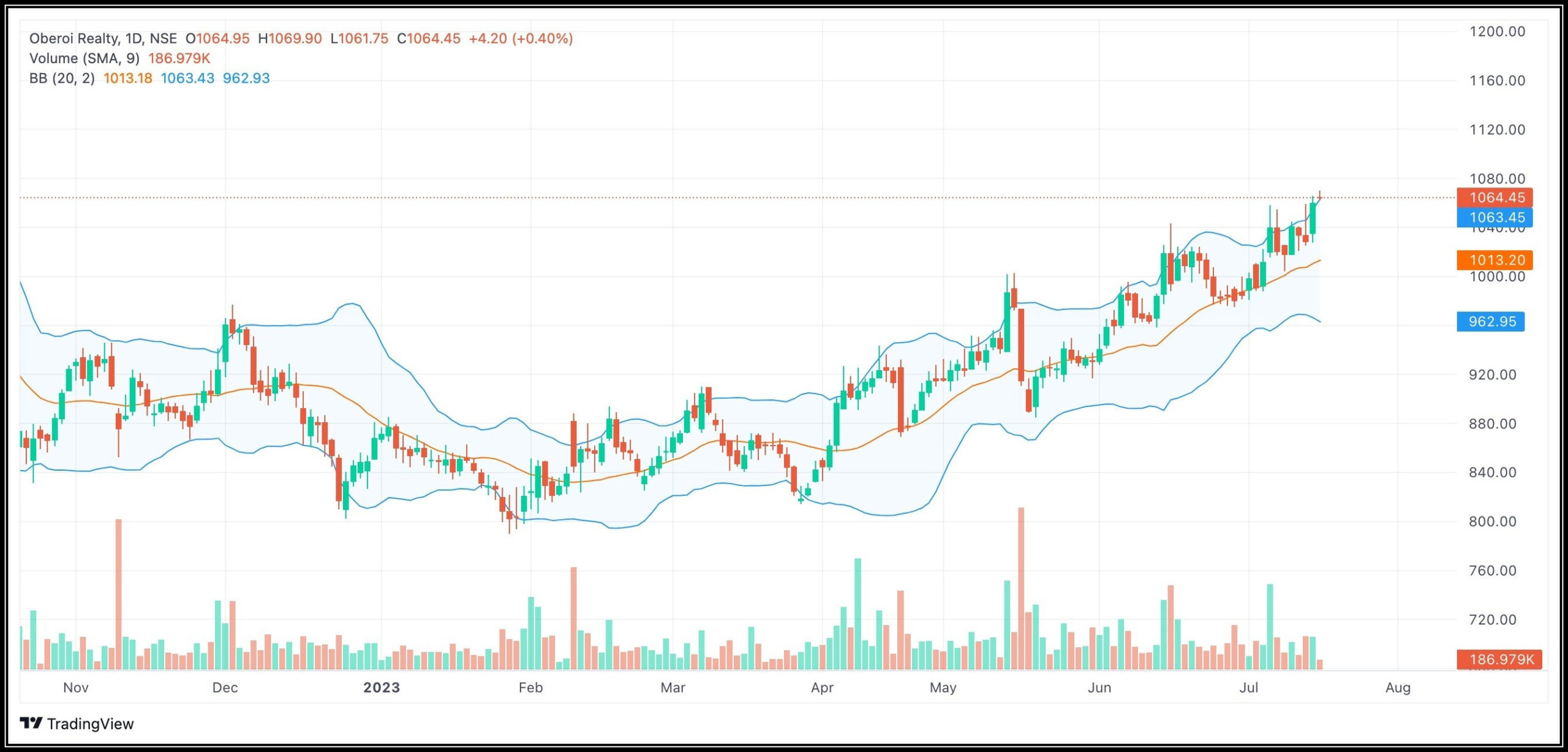Click the BB lower value 962.93
The image size is (1568, 752).
246,78
